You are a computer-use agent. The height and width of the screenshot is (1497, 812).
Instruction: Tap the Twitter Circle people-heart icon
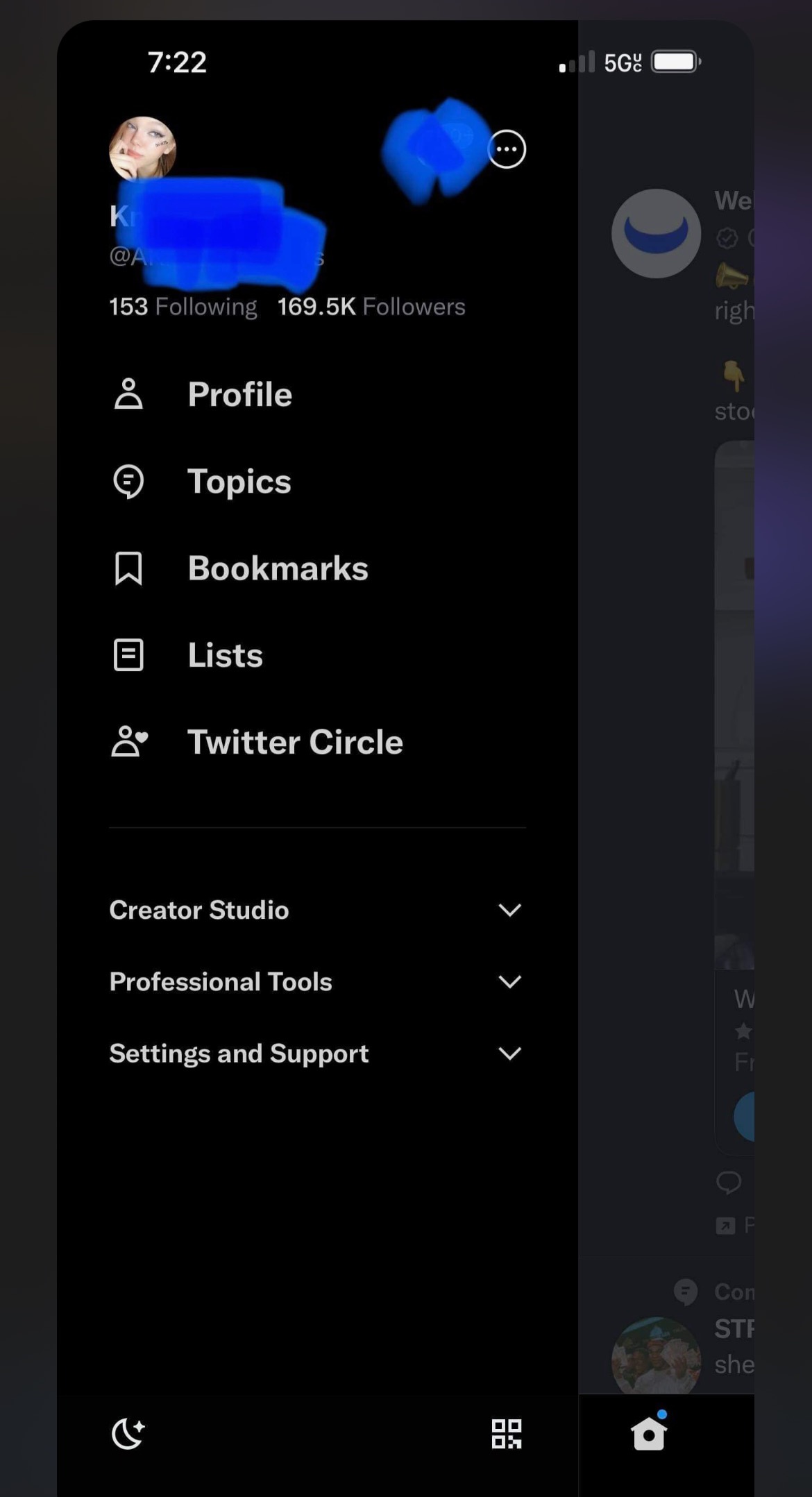pyautogui.click(x=130, y=741)
